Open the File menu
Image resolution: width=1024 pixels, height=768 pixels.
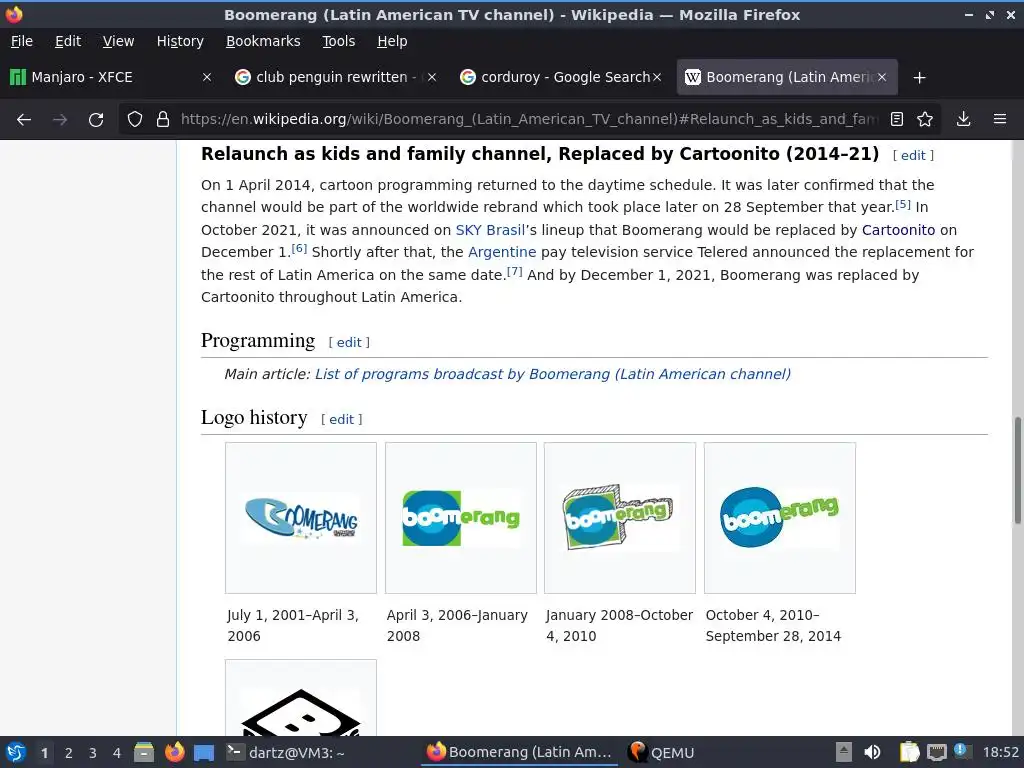(x=22, y=41)
